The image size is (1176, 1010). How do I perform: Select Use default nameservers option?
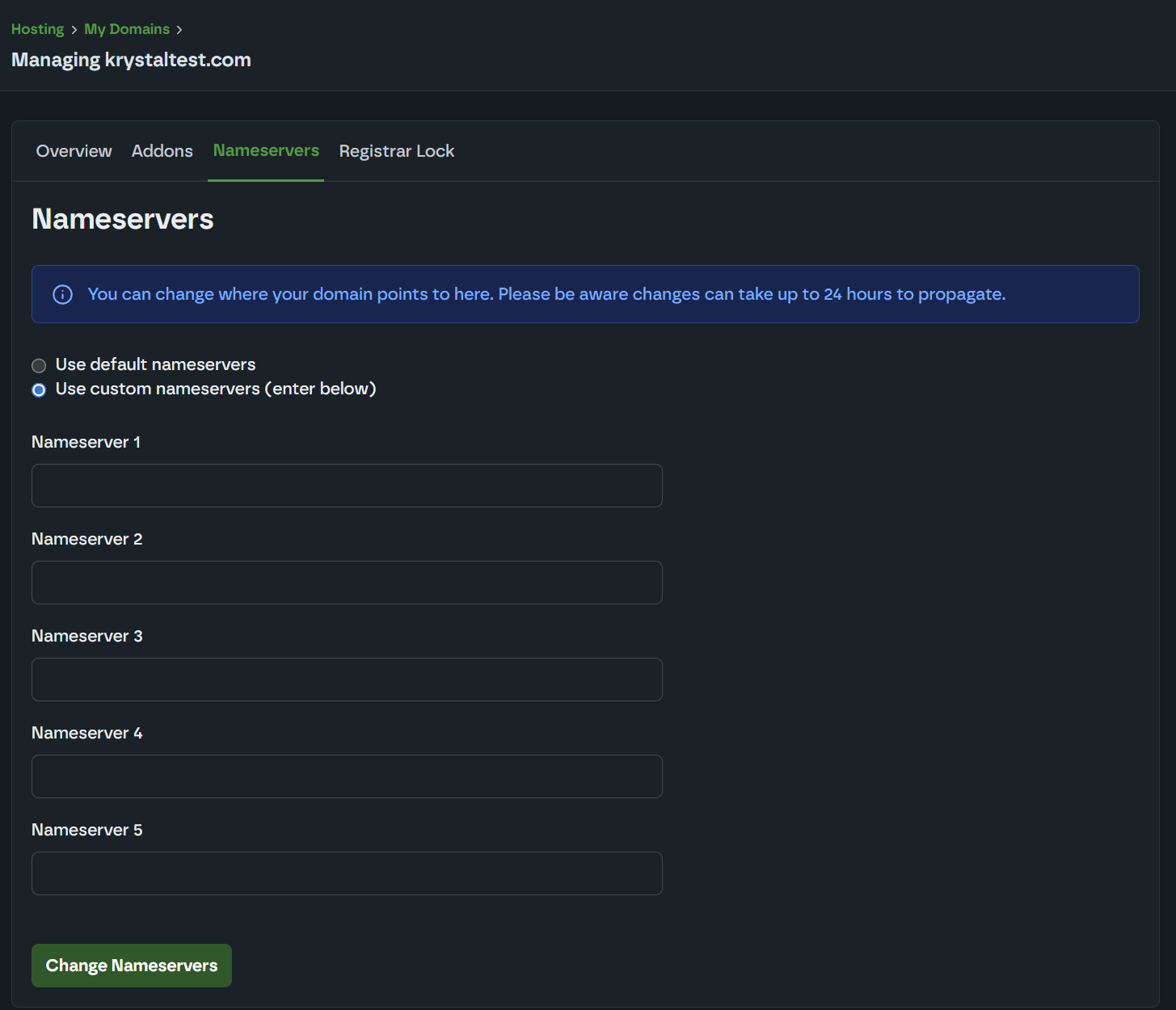click(39, 365)
